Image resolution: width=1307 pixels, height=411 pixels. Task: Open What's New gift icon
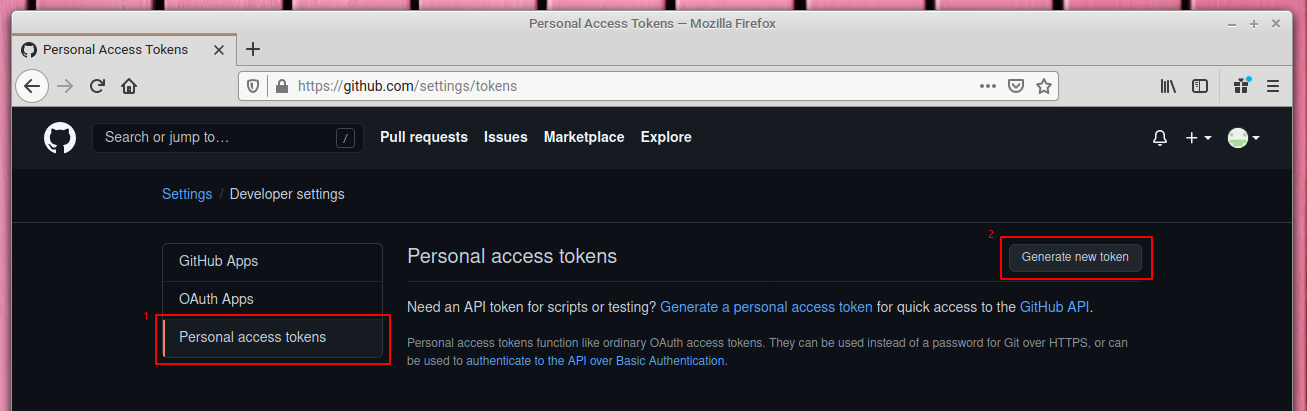(x=1241, y=86)
